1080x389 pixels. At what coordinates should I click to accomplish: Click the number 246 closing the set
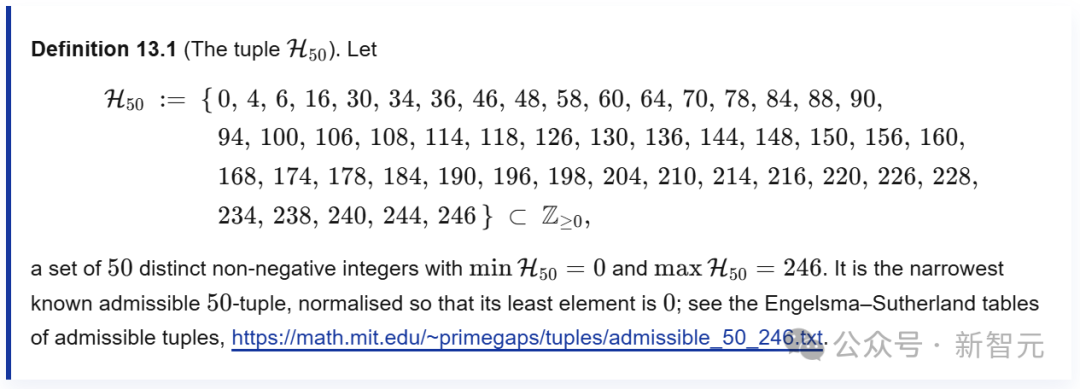[x=455, y=217]
